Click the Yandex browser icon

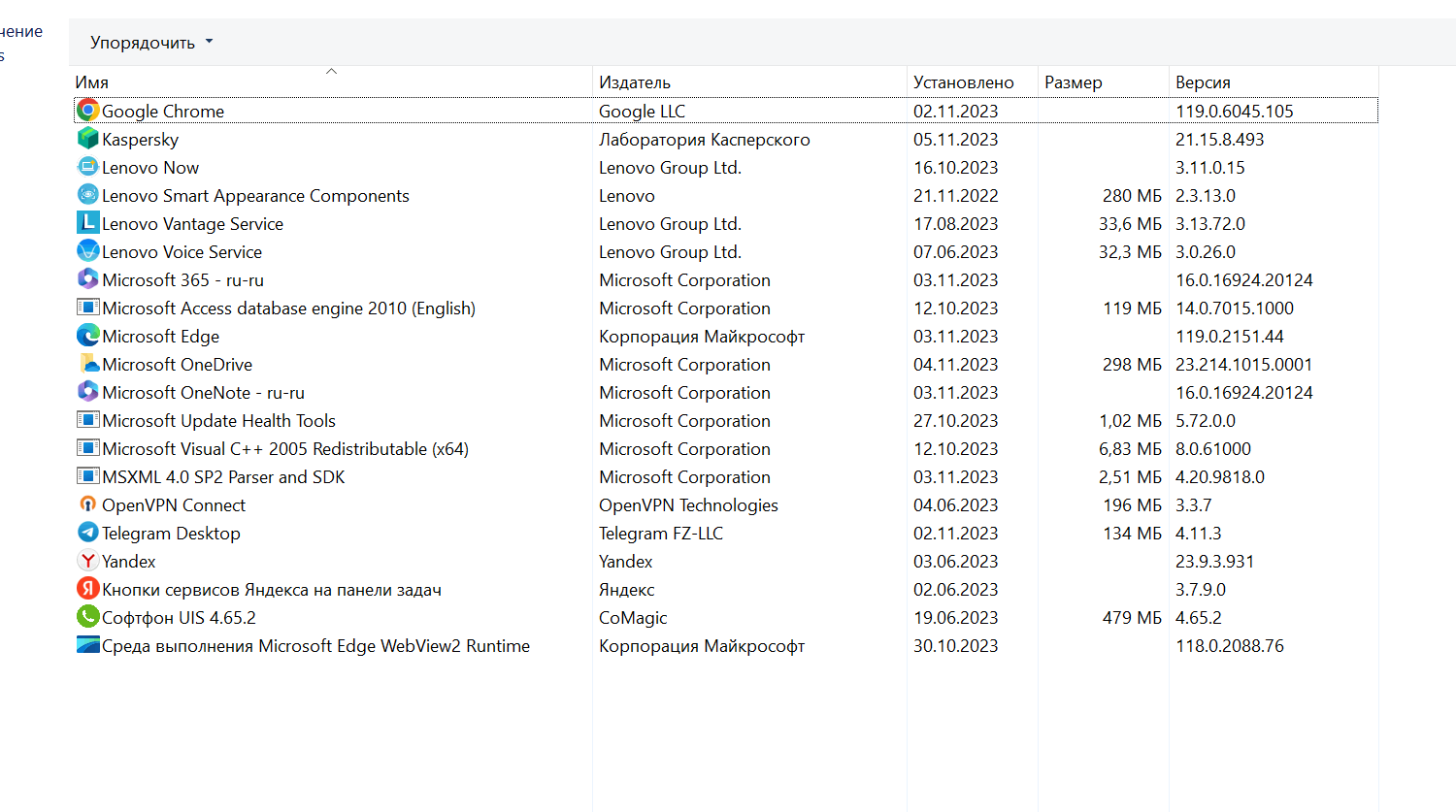click(88, 561)
